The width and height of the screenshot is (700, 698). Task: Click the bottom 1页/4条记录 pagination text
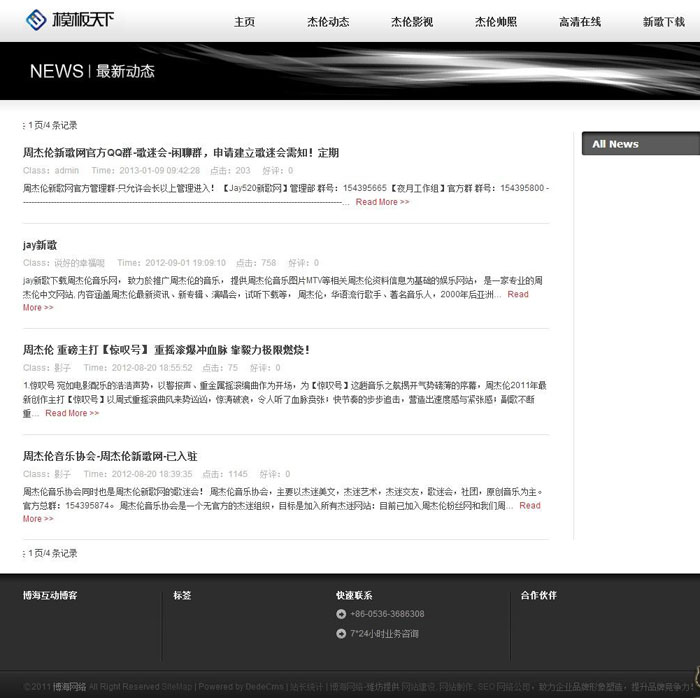52,553
